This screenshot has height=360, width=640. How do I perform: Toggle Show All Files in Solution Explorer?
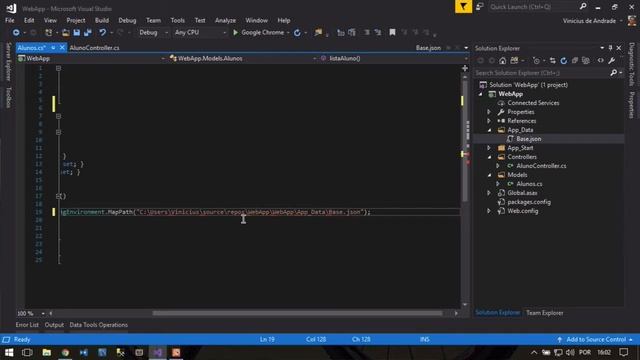pos(586,60)
